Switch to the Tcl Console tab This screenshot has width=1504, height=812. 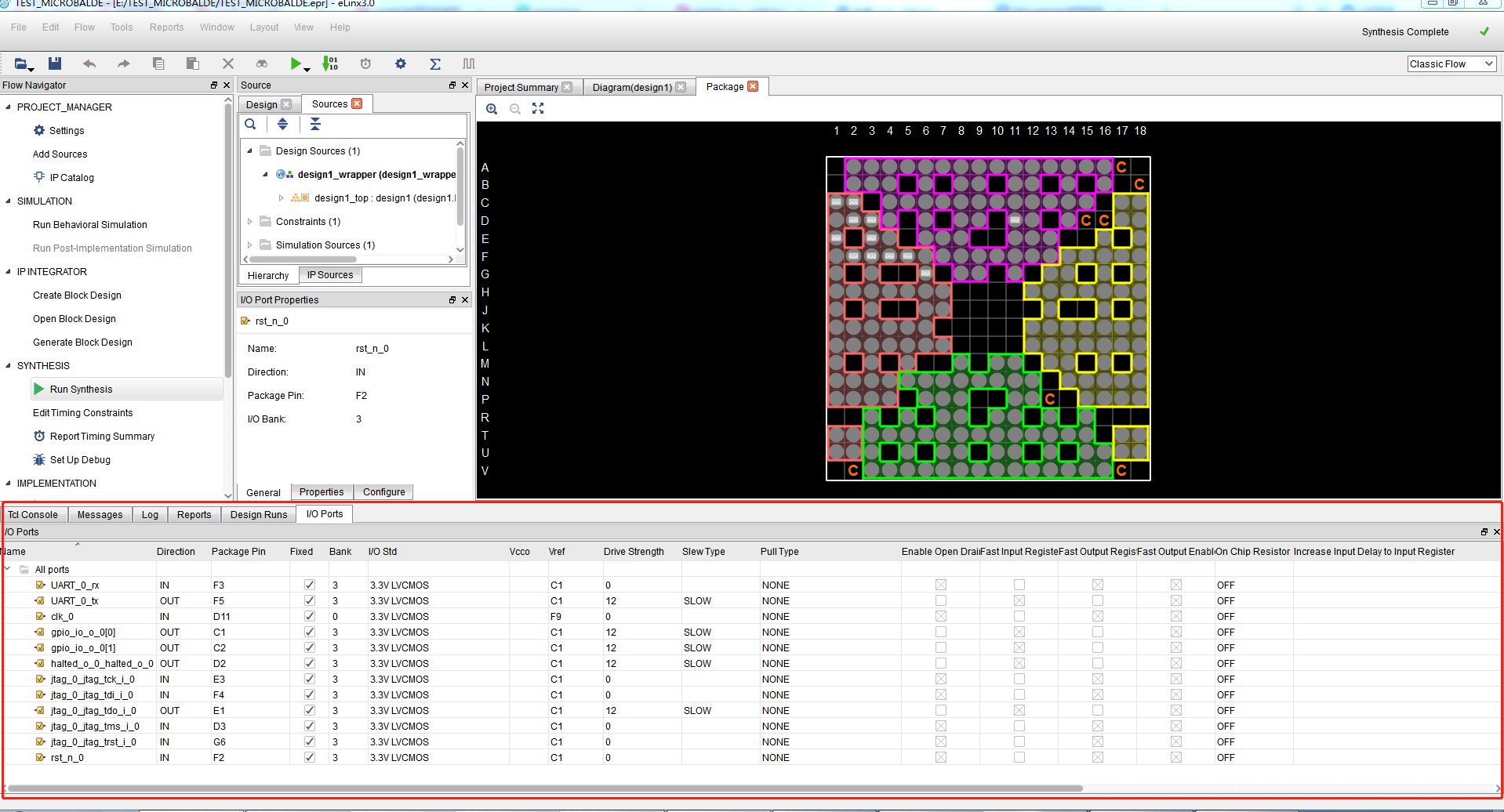33,514
